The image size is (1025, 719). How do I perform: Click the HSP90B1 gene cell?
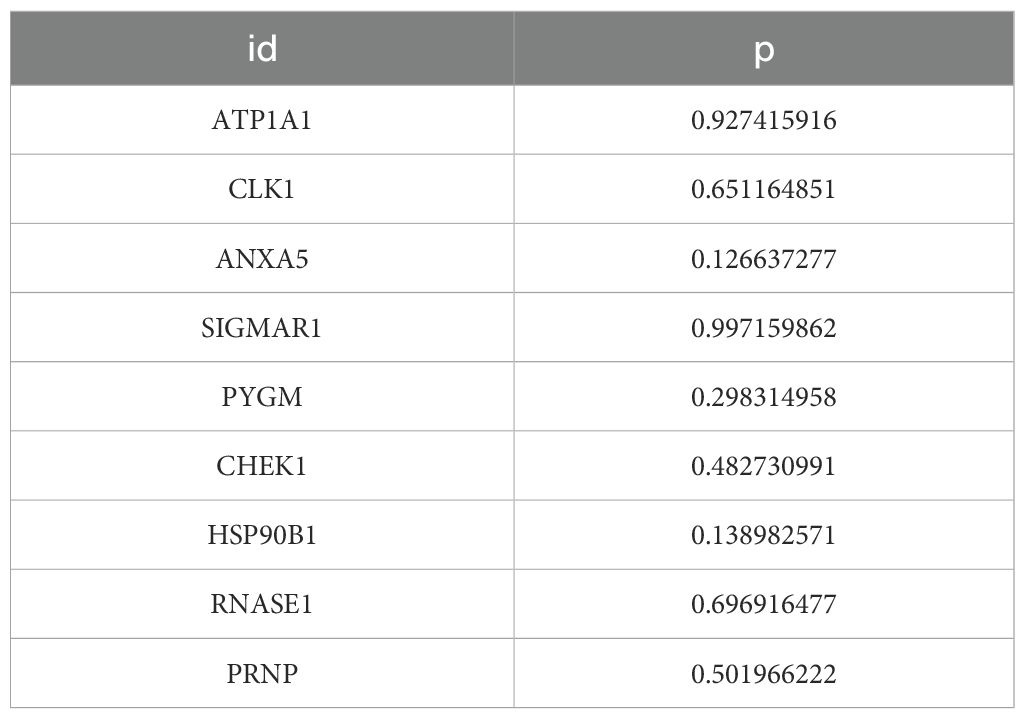point(262,535)
